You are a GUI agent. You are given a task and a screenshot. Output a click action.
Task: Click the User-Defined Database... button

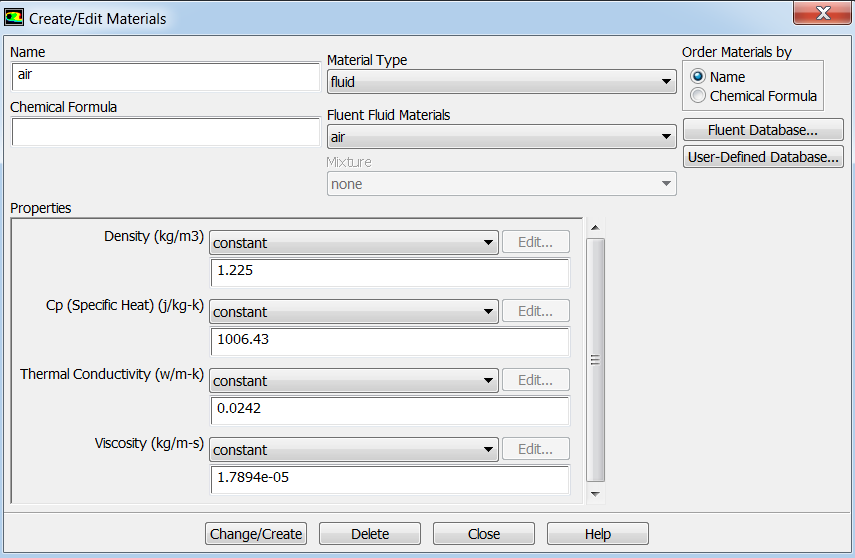763,157
